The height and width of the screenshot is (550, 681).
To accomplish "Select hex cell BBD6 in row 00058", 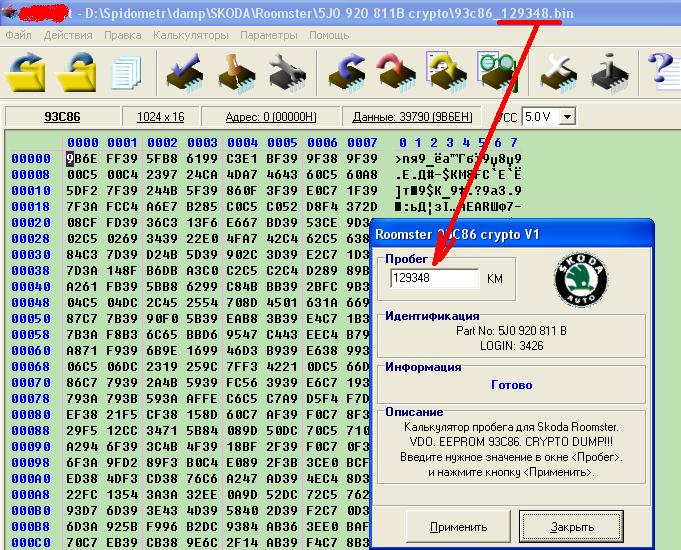I will [202, 335].
